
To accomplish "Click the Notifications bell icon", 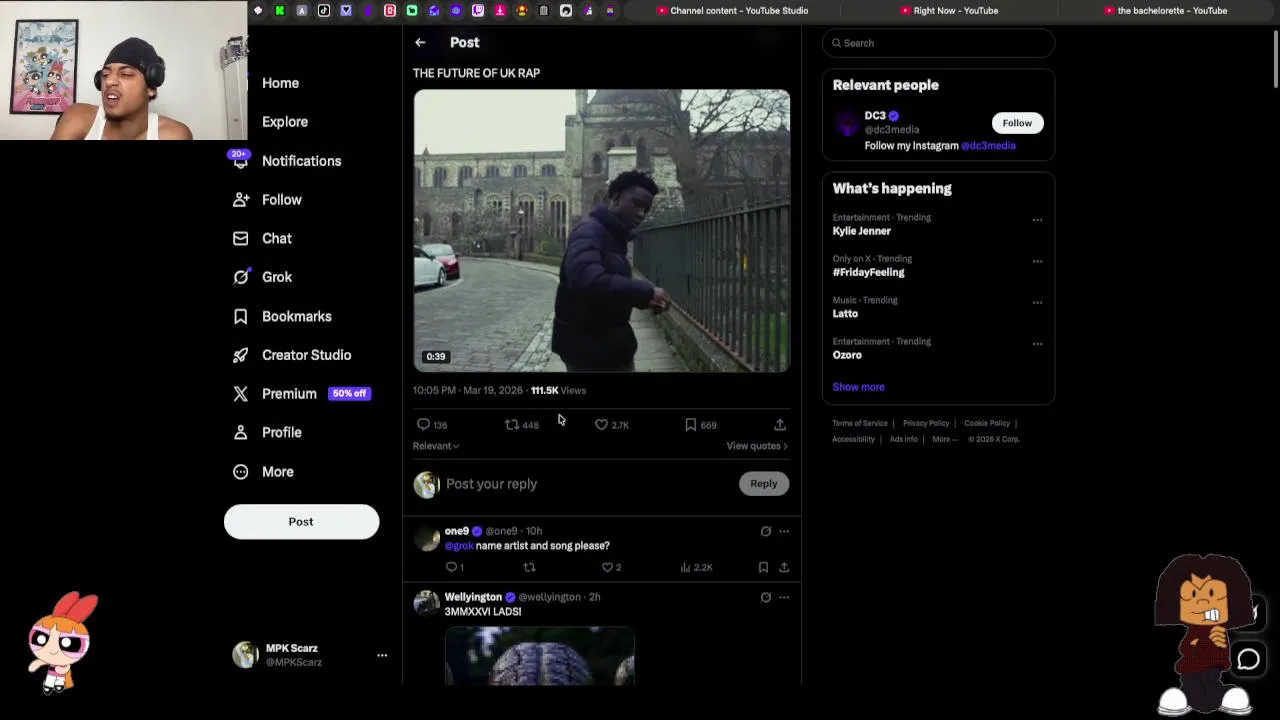I will pyautogui.click(x=240, y=161).
